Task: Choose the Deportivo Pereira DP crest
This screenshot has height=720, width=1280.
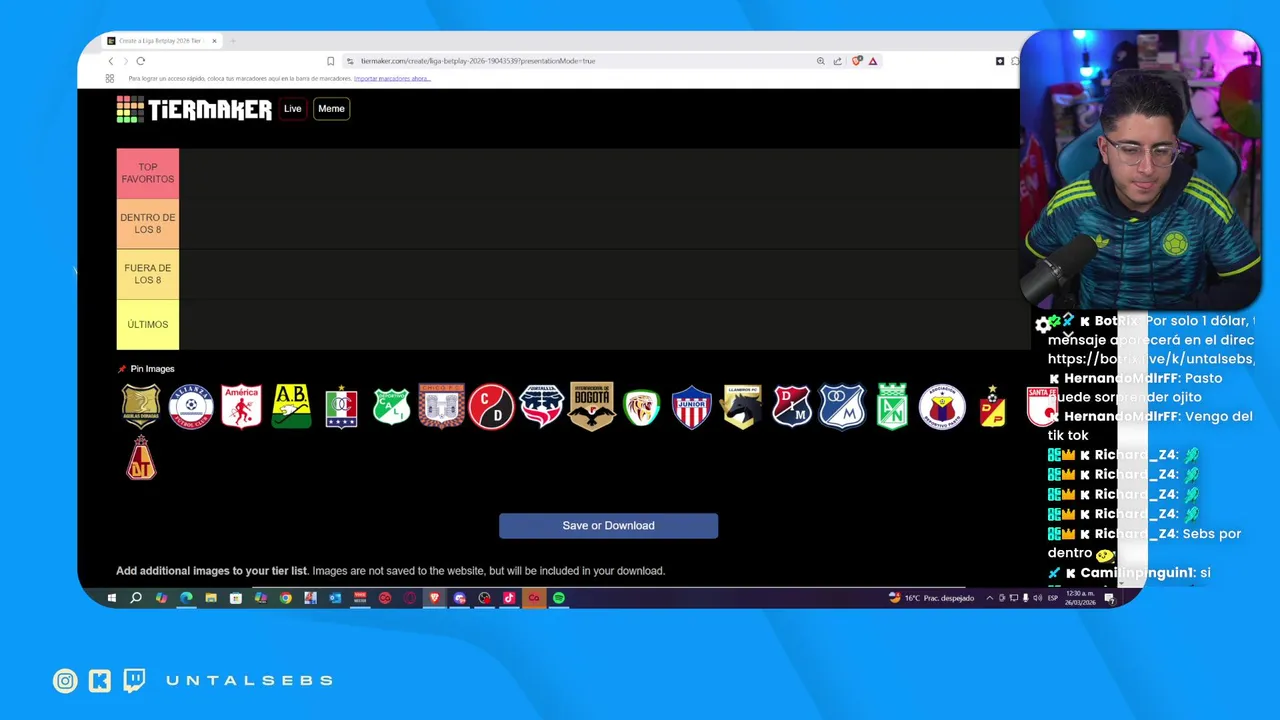Action: click(x=992, y=407)
